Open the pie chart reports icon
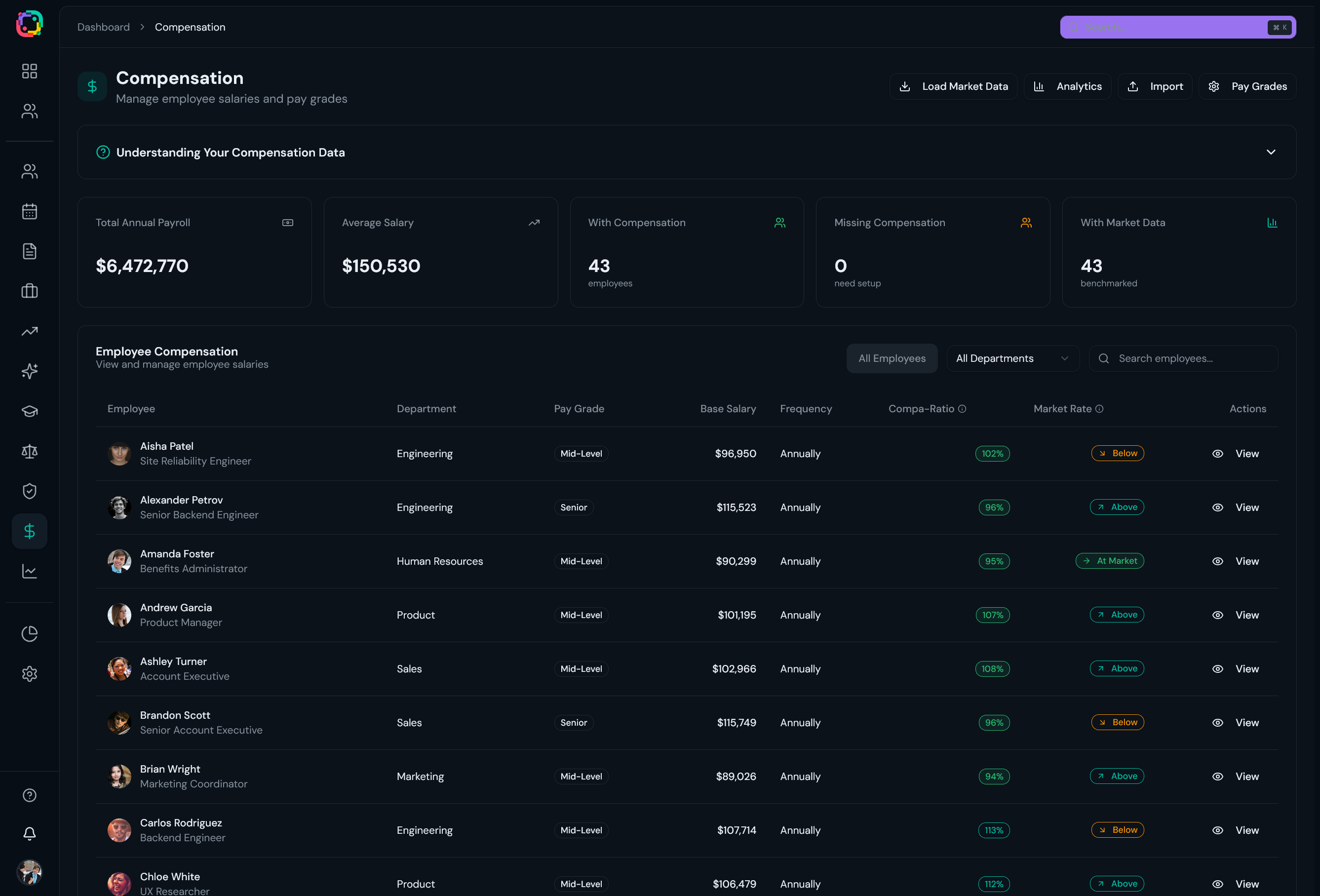The width and height of the screenshot is (1320, 896). [30, 633]
